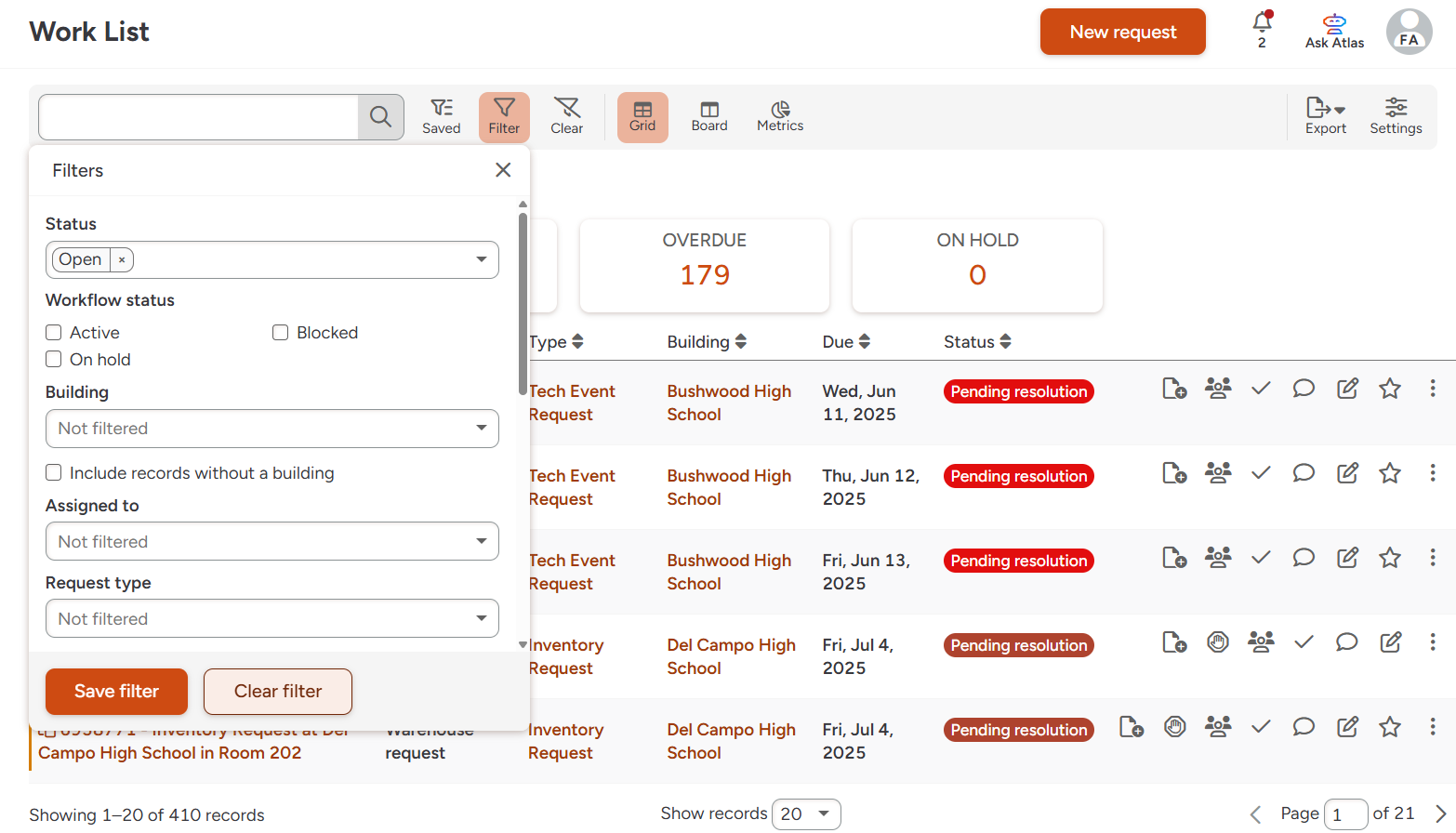Enable the Active workflow status checkbox

click(x=54, y=333)
